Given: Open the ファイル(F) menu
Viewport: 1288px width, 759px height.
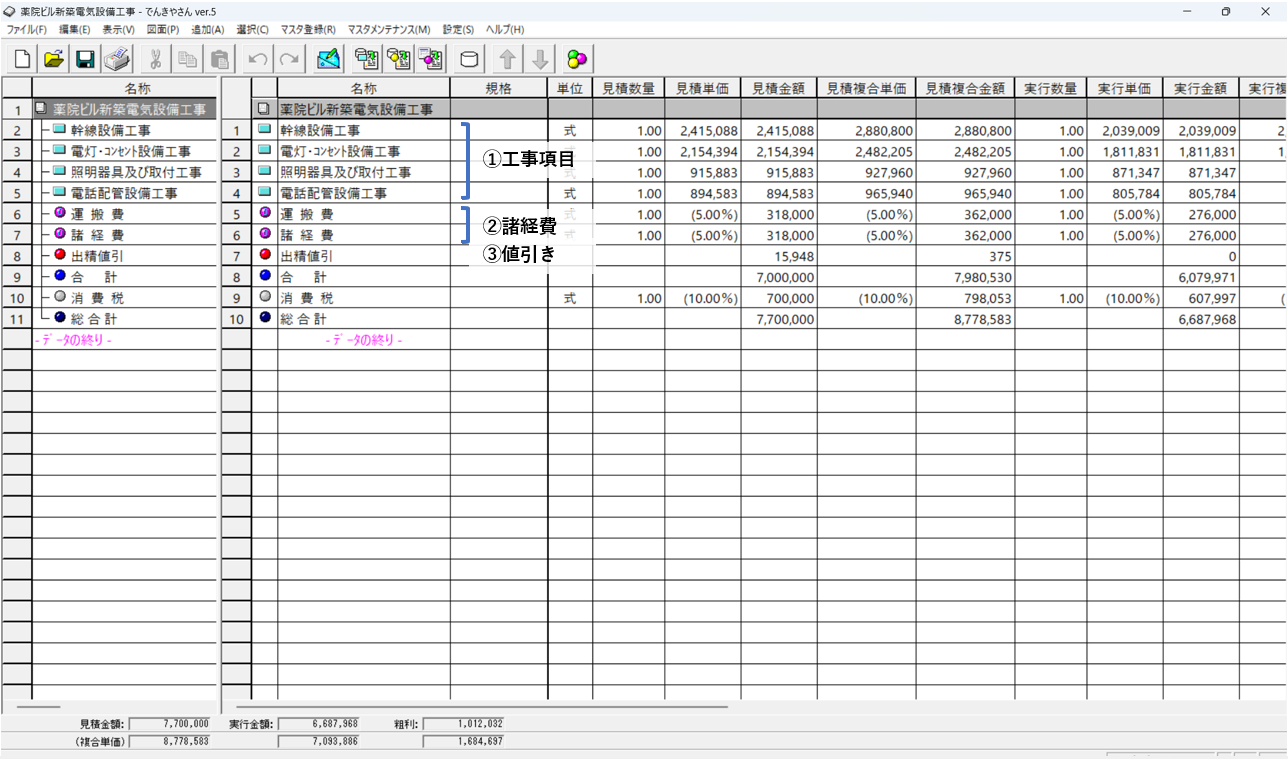Looking at the screenshot, I should pyautogui.click(x=27, y=30).
